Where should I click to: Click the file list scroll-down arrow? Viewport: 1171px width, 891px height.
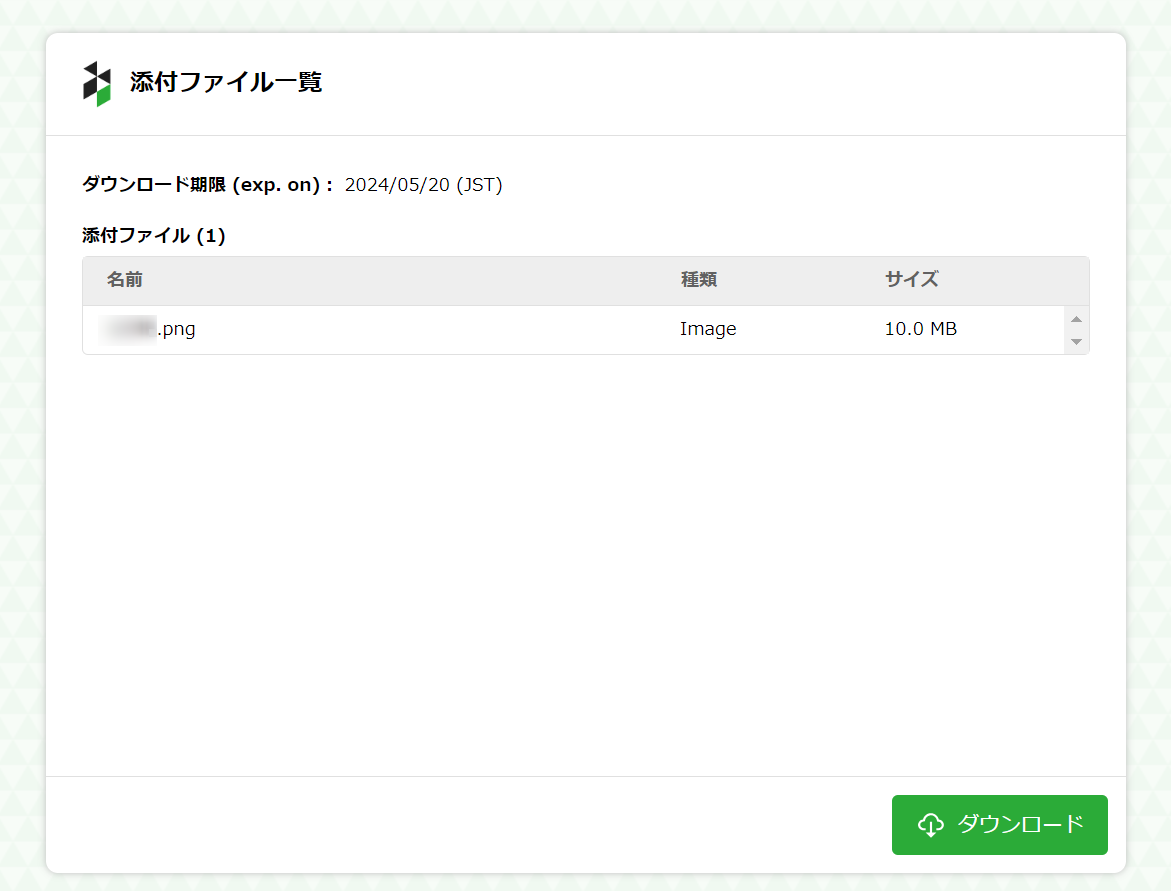(x=1076, y=342)
